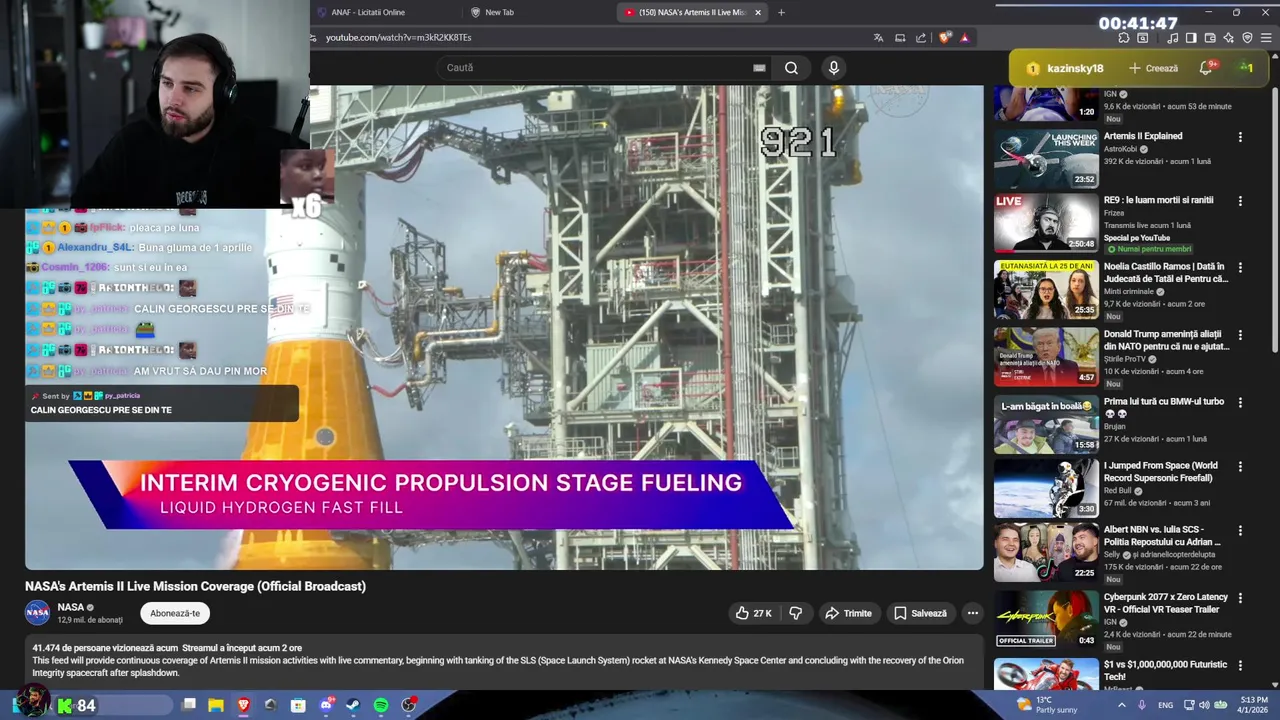This screenshot has width=1280, height=720.
Task: Open Cyberpunk 2077 x Zero Latency title
Action: (x=1166, y=603)
